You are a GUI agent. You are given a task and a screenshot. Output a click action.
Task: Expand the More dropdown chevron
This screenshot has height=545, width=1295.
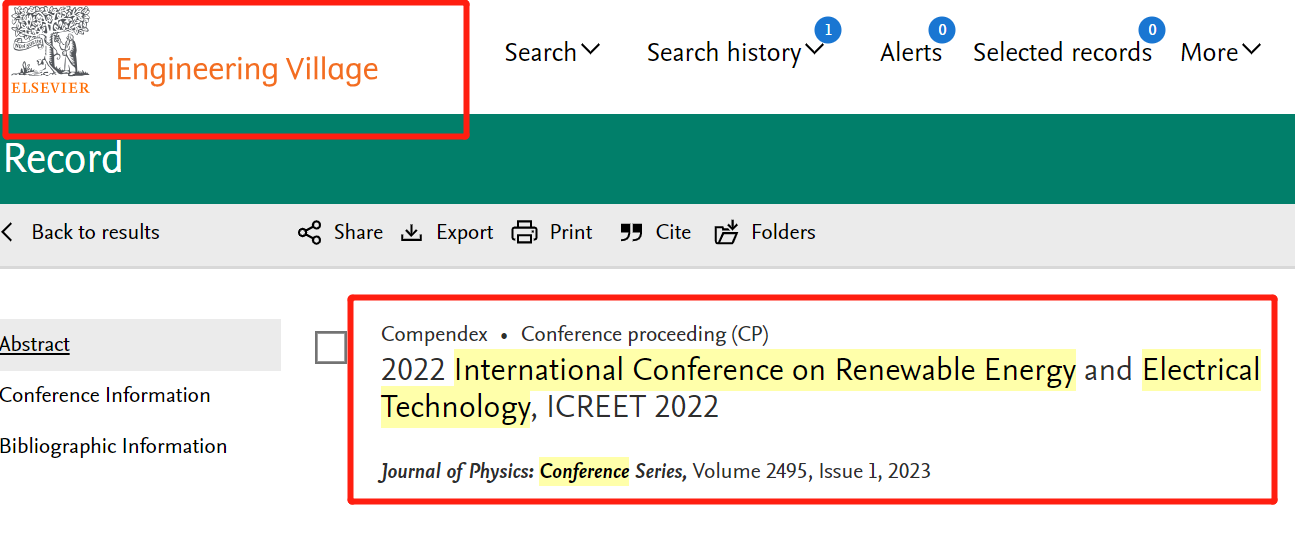click(1252, 49)
